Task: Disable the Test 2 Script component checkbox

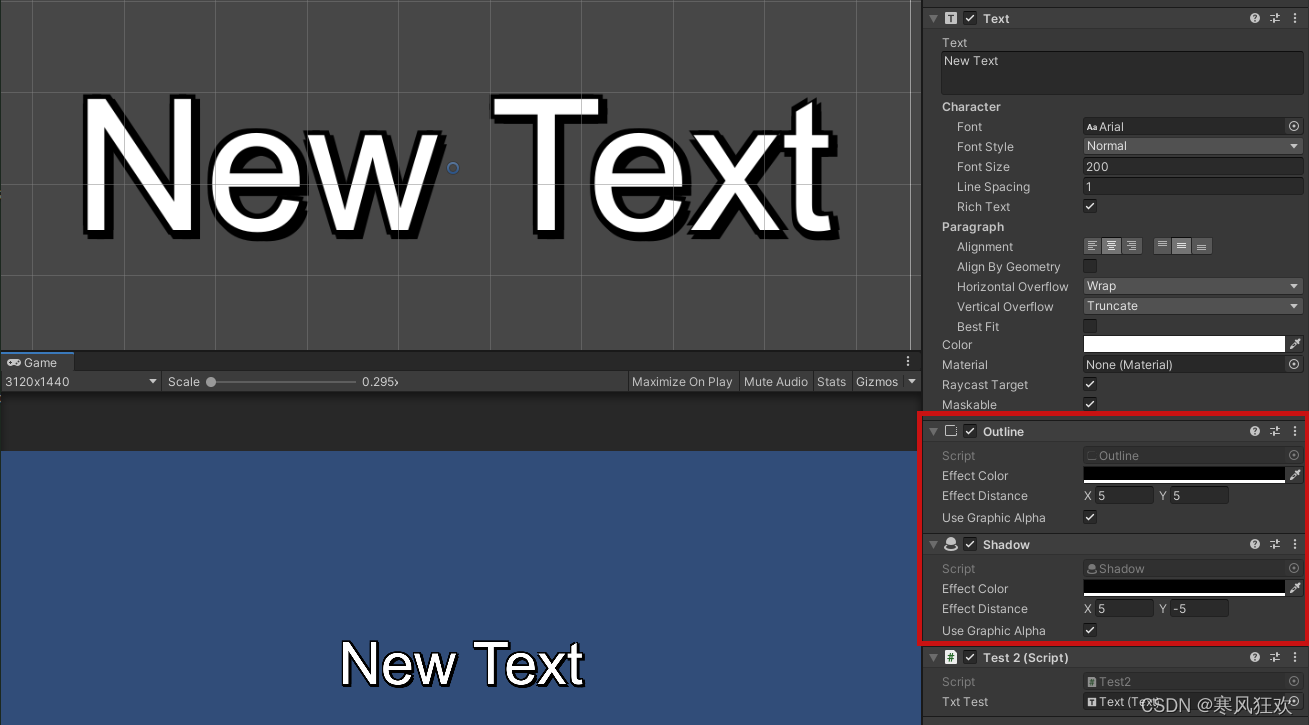Action: (970, 657)
